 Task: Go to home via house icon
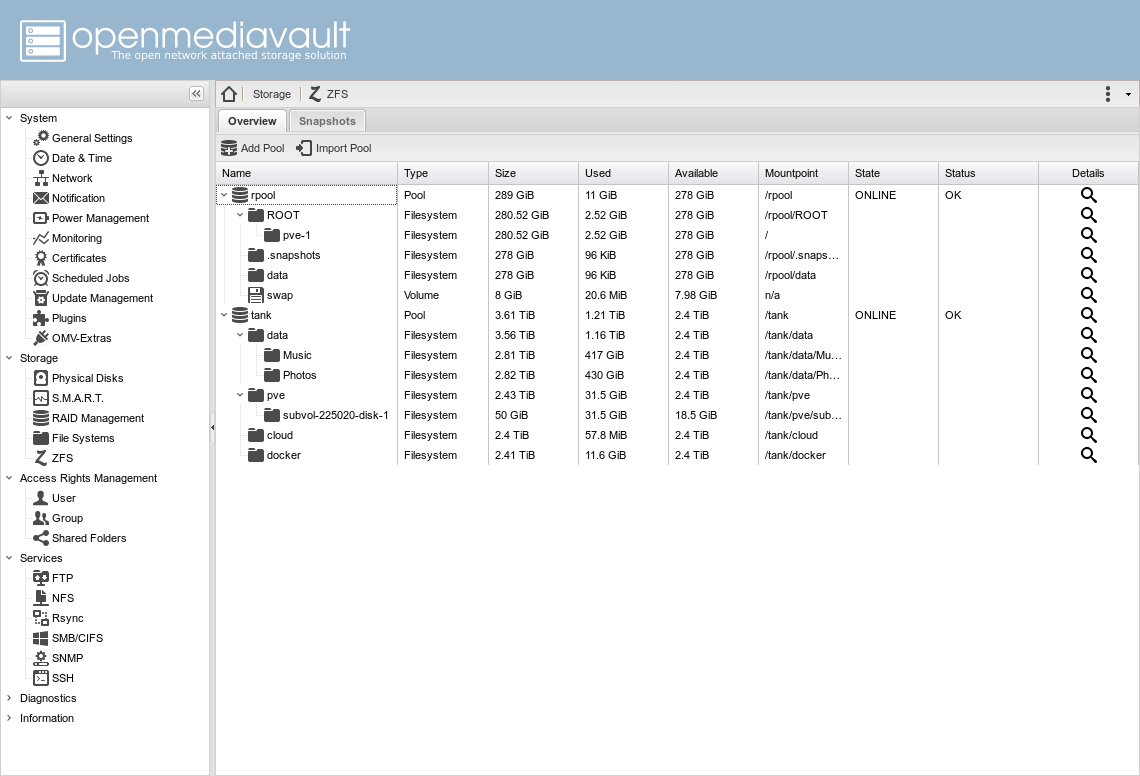(229, 94)
